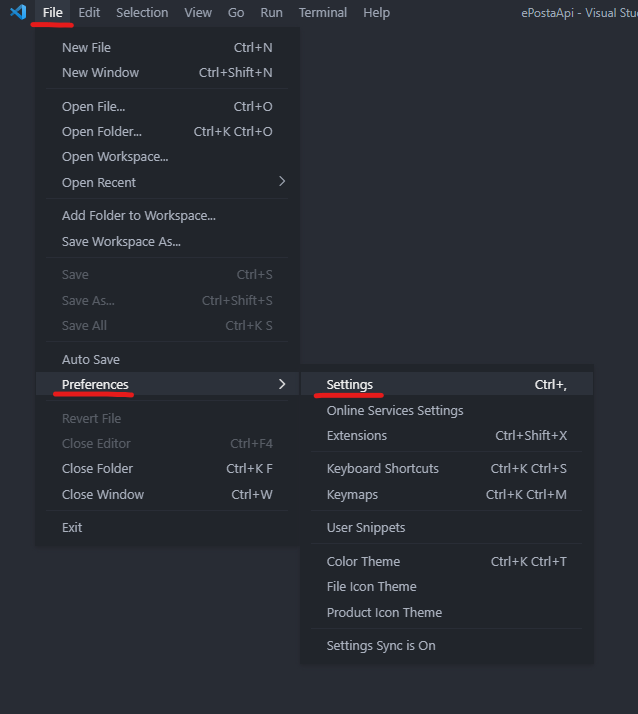
Task: Click the Save menu entry
Action: point(167,275)
